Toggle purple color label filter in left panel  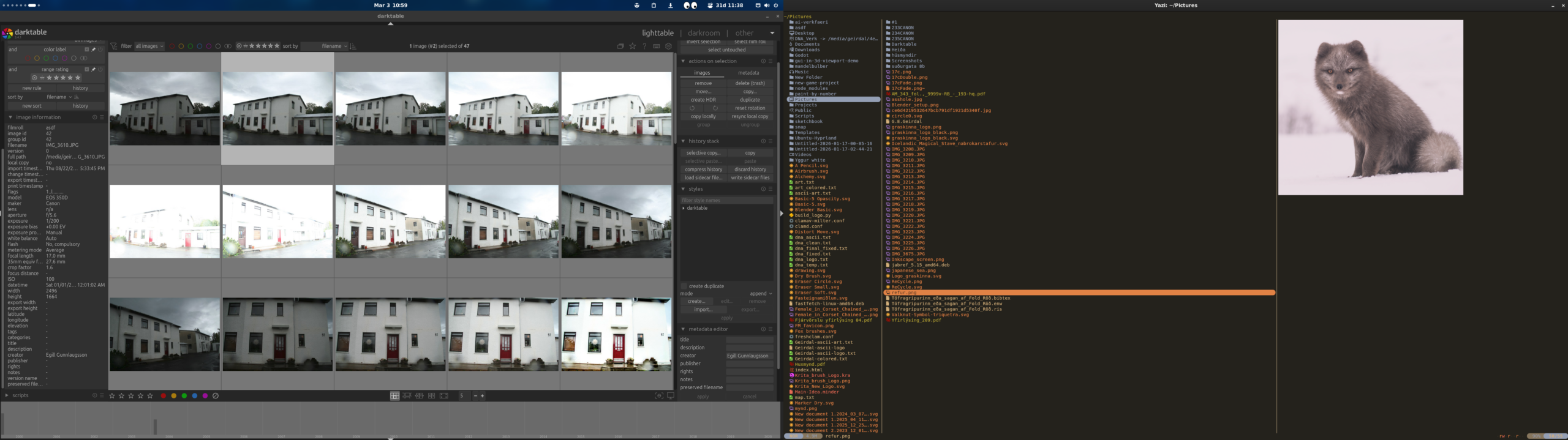click(64, 58)
